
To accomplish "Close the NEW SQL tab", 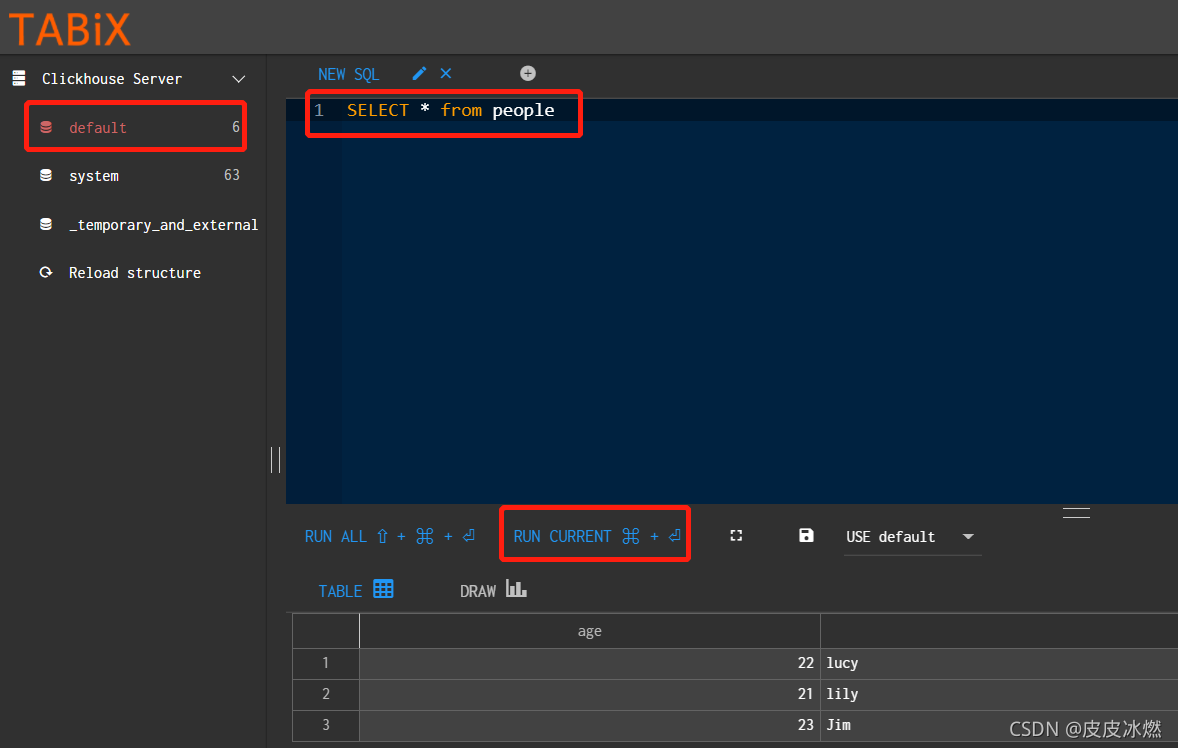I will [446, 73].
